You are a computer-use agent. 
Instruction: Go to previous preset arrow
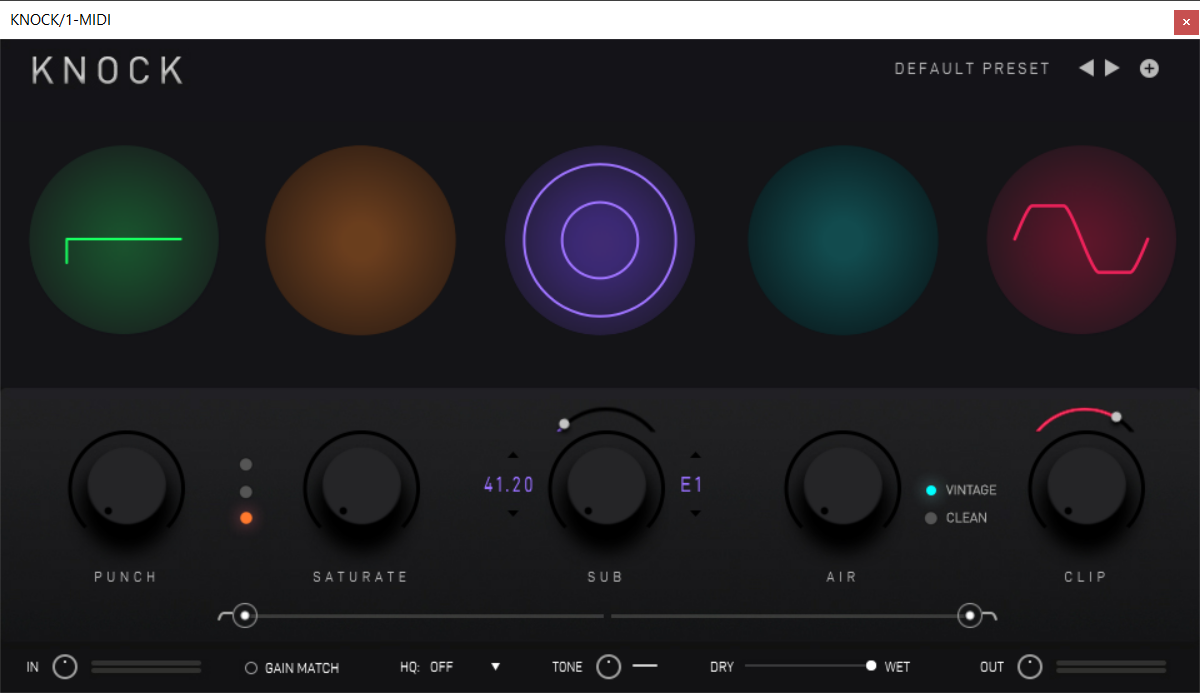[x=1086, y=68]
